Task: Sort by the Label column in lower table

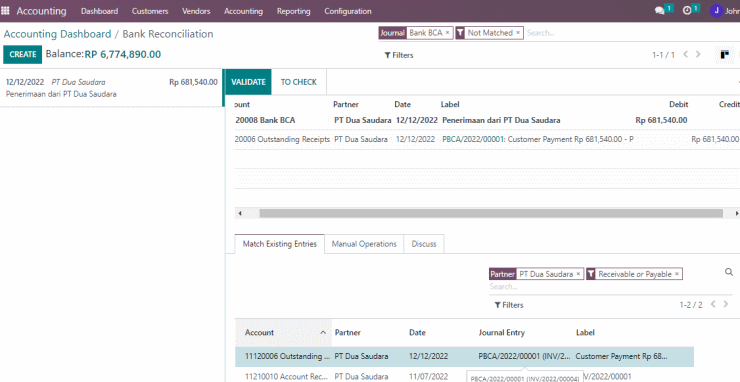Action: [585, 332]
